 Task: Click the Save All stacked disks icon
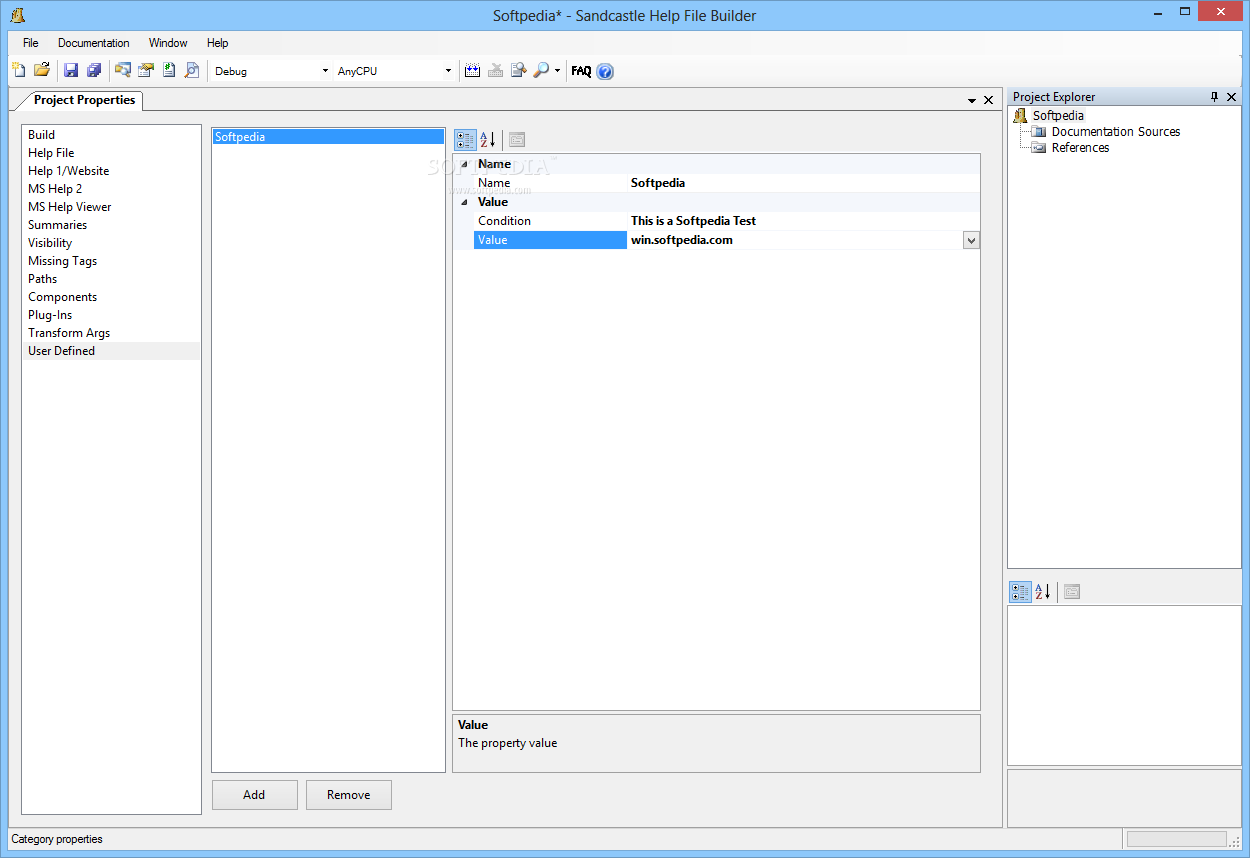94,70
